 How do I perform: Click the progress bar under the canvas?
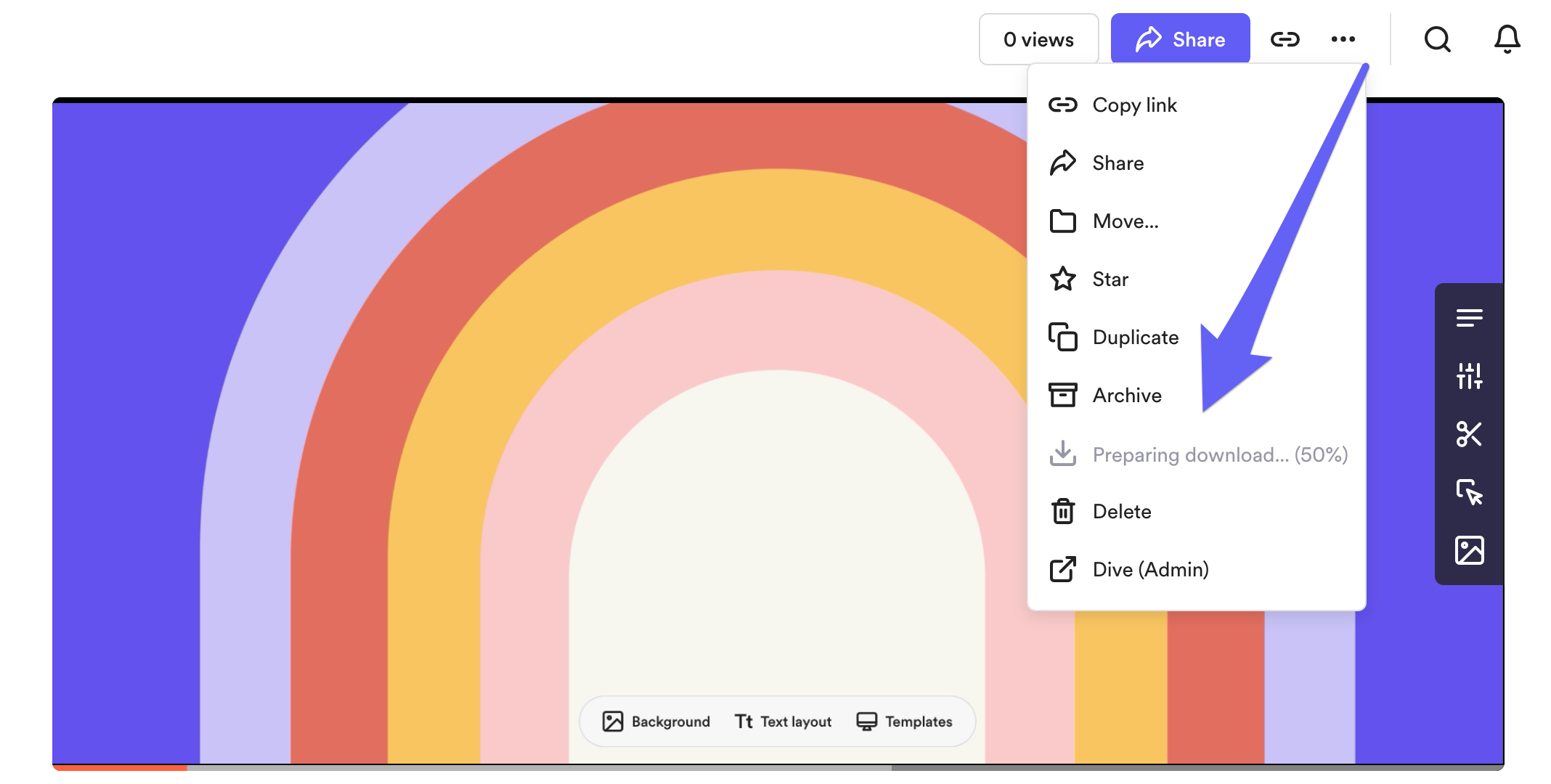(778, 767)
